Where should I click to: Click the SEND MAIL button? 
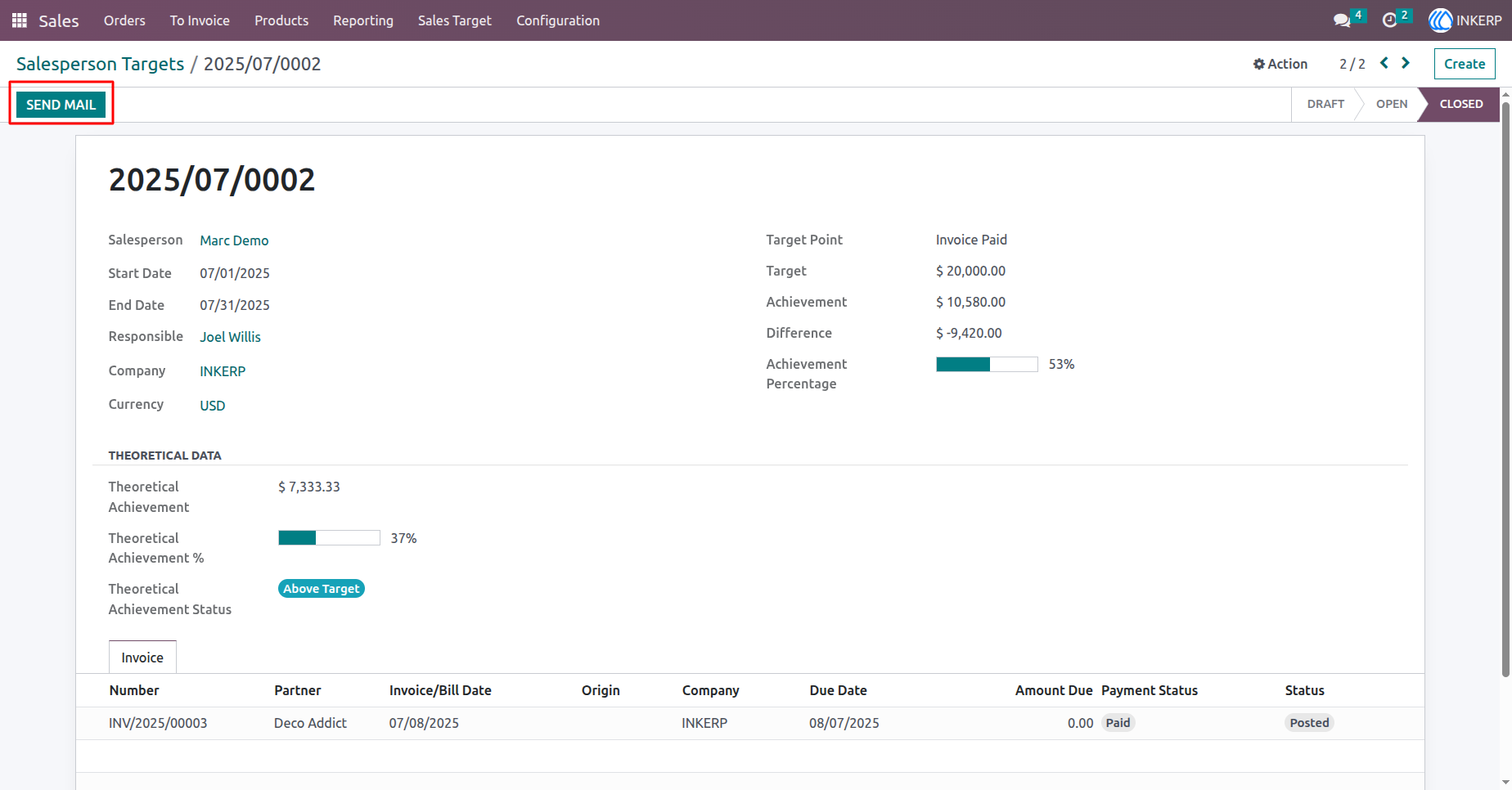point(61,105)
